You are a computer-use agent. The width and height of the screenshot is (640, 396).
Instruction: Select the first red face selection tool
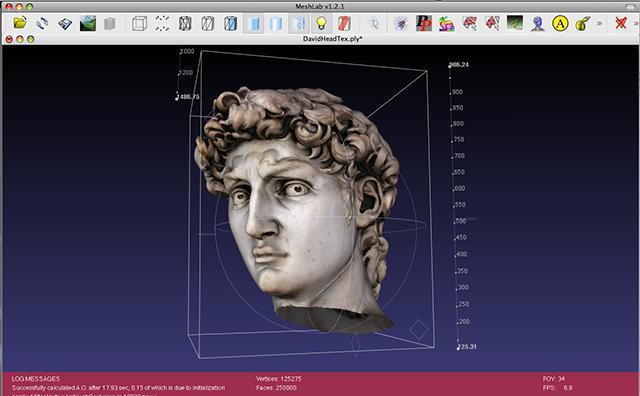[x=470, y=23]
